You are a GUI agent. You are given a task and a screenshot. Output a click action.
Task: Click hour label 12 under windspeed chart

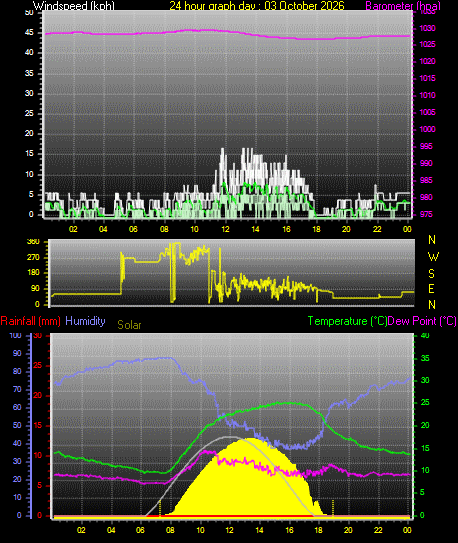[225, 229]
